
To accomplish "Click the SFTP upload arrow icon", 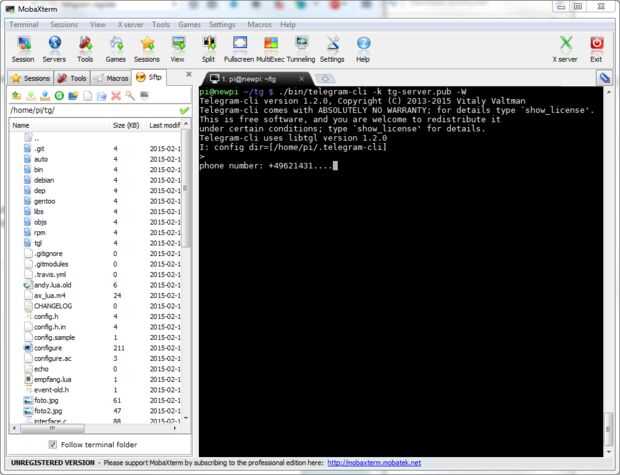I will (x=45, y=95).
